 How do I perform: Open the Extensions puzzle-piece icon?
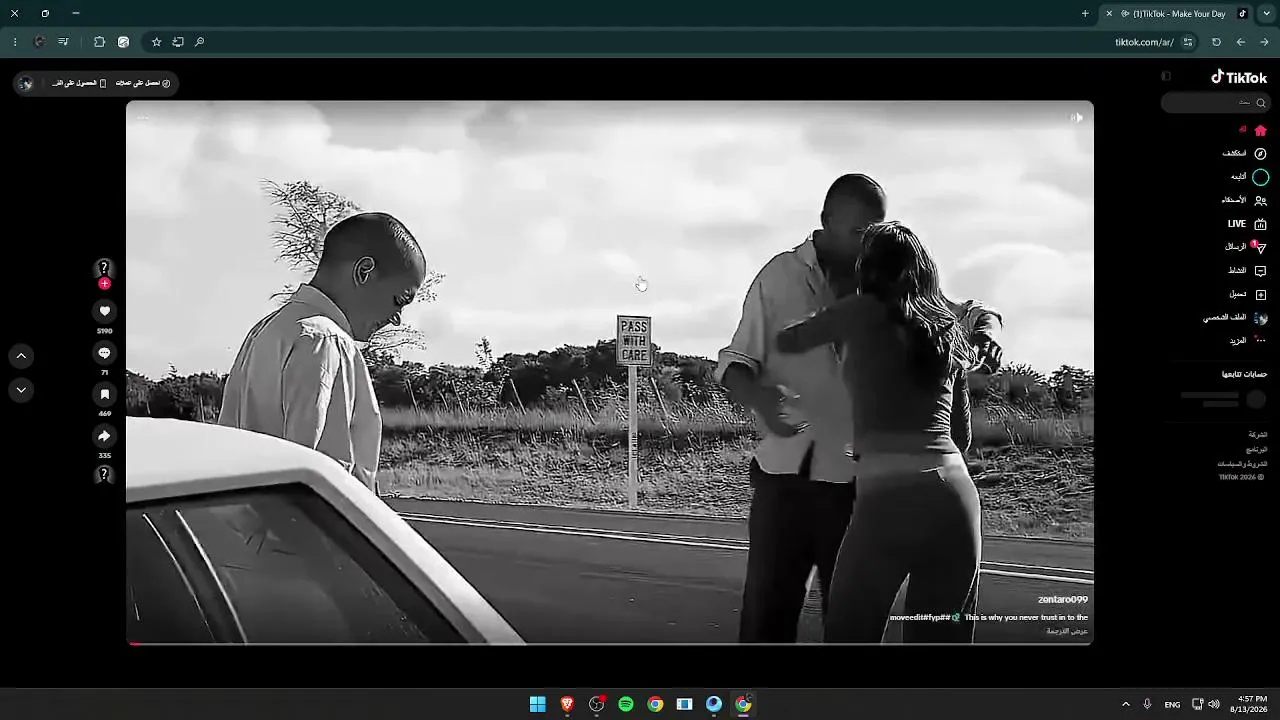99,42
